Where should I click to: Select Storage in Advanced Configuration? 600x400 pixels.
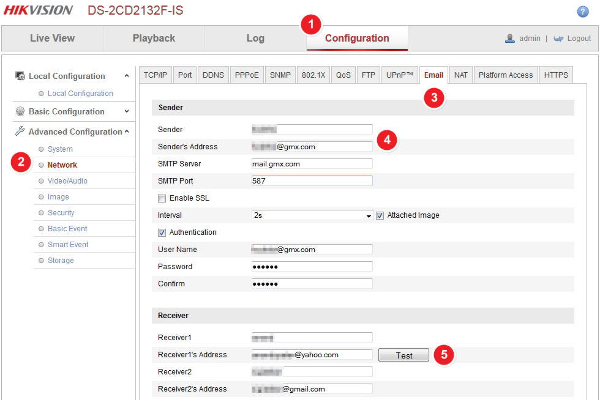(61, 261)
